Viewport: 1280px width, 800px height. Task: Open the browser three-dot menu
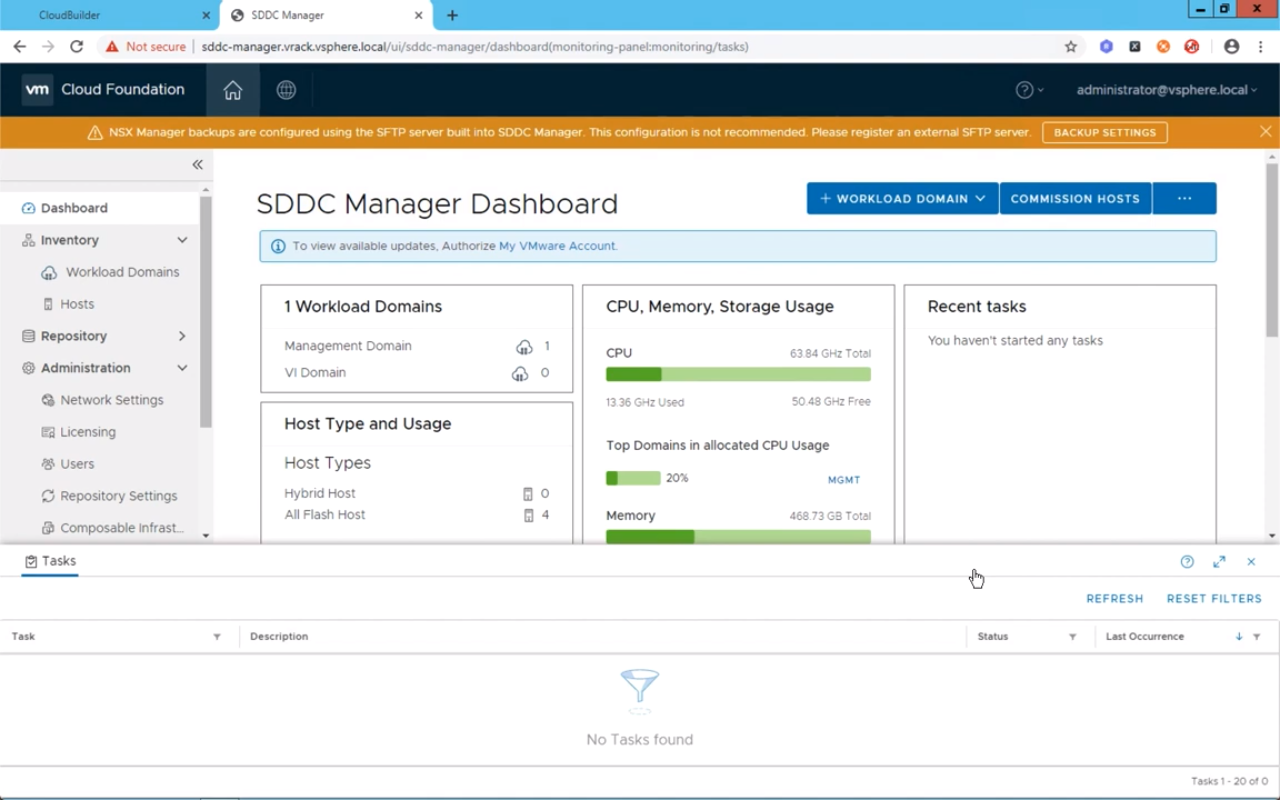click(x=1261, y=46)
